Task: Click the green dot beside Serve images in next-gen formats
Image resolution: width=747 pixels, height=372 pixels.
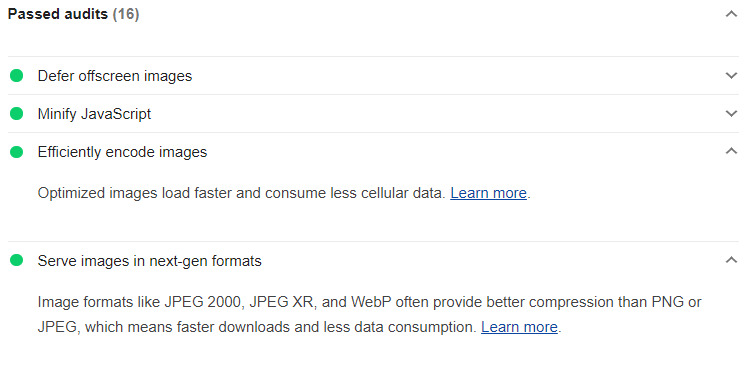Action: click(17, 261)
